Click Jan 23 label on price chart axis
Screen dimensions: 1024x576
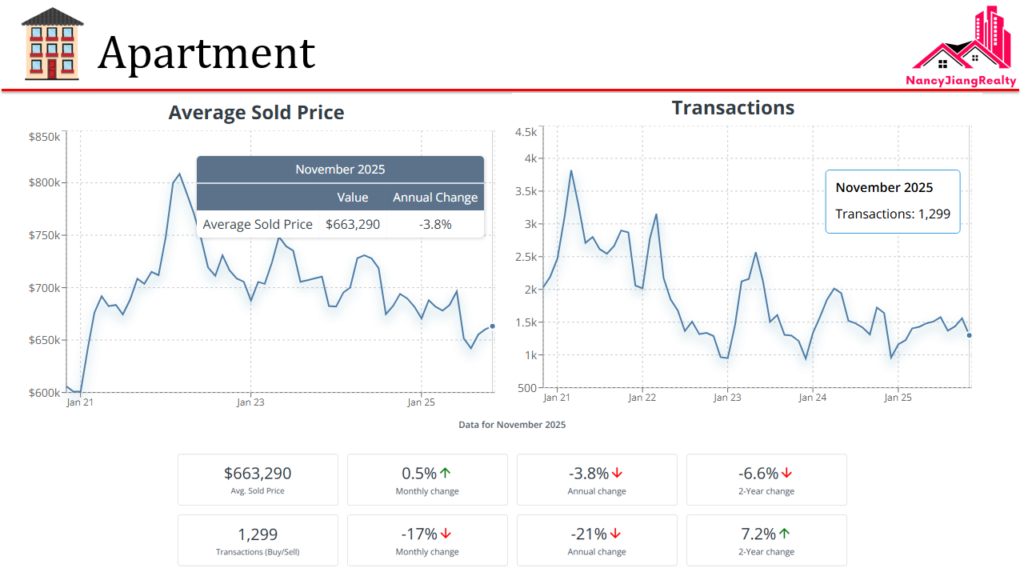[250, 403]
